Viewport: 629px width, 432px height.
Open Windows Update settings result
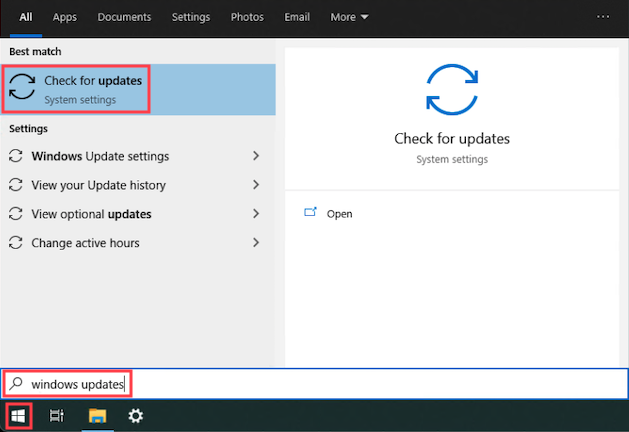point(100,156)
